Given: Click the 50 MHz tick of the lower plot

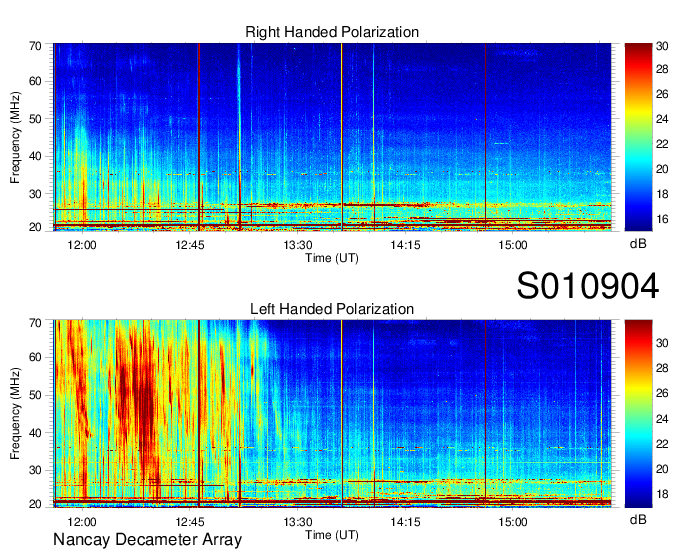Looking at the screenshot, I should 35,395.
